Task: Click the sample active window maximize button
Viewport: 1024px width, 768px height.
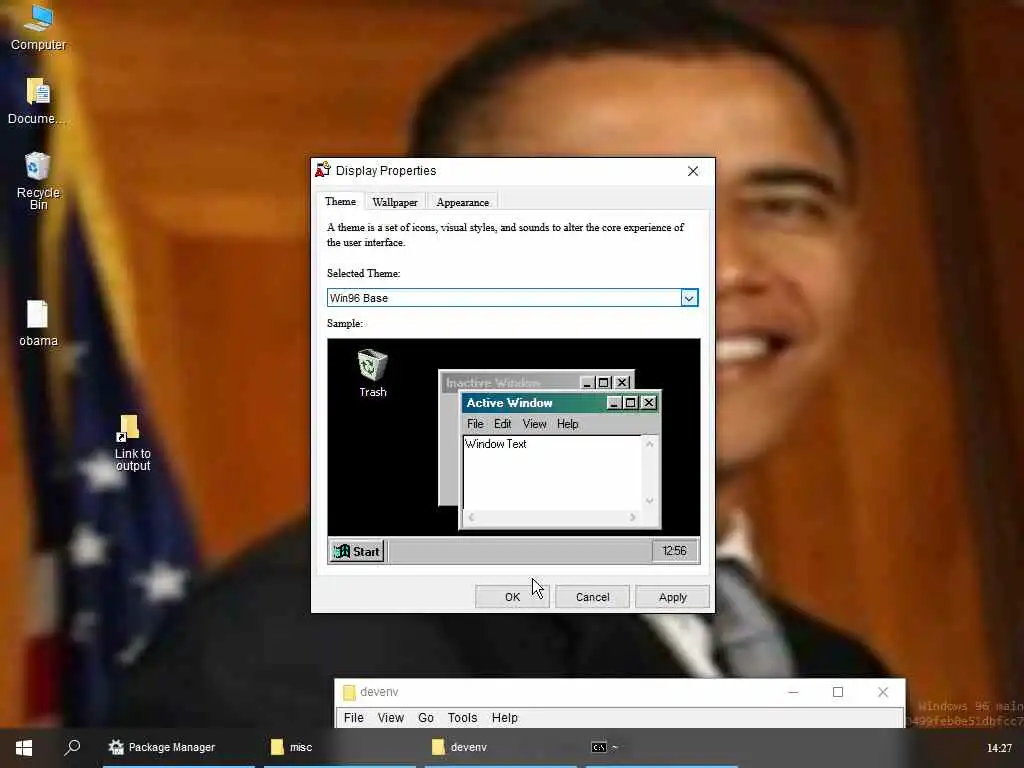Action: pyautogui.click(x=630, y=403)
